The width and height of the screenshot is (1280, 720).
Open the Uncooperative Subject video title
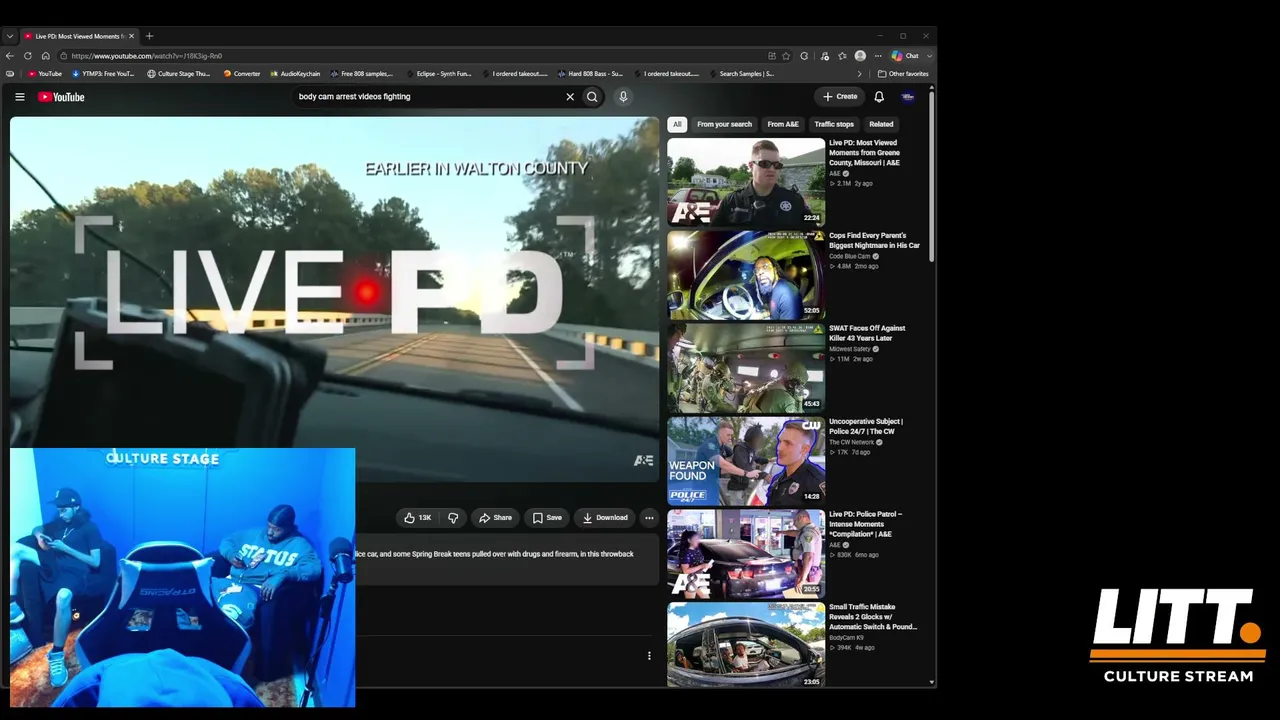pyautogui.click(x=866, y=426)
